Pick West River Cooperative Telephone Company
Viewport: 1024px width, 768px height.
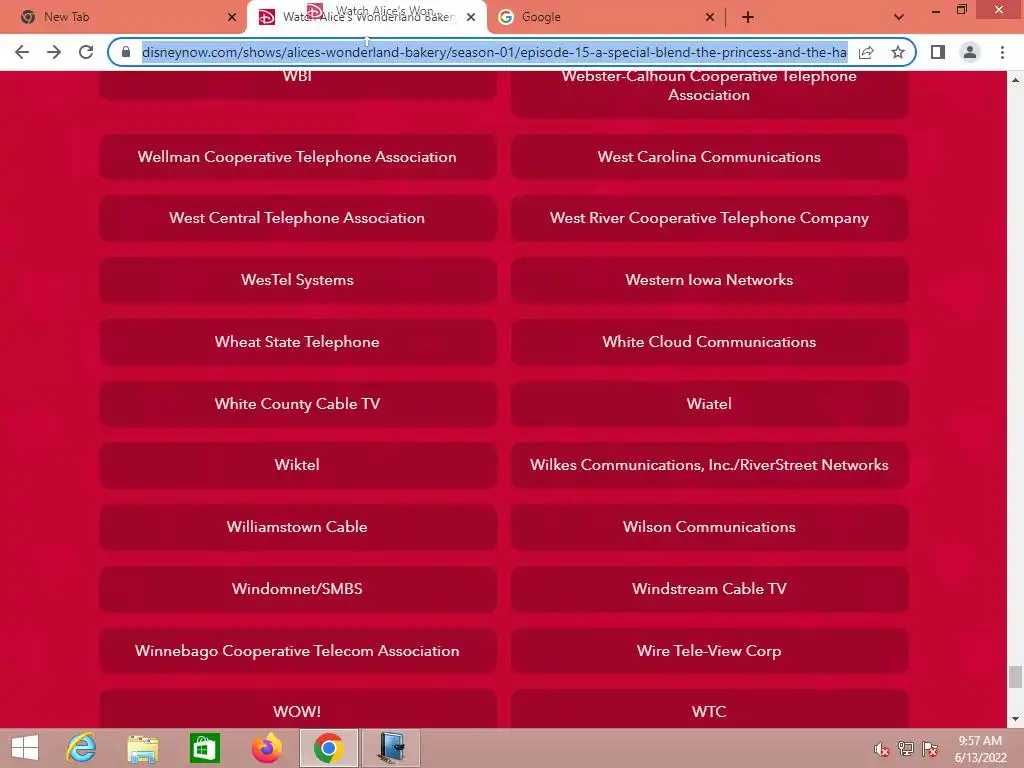(x=709, y=218)
